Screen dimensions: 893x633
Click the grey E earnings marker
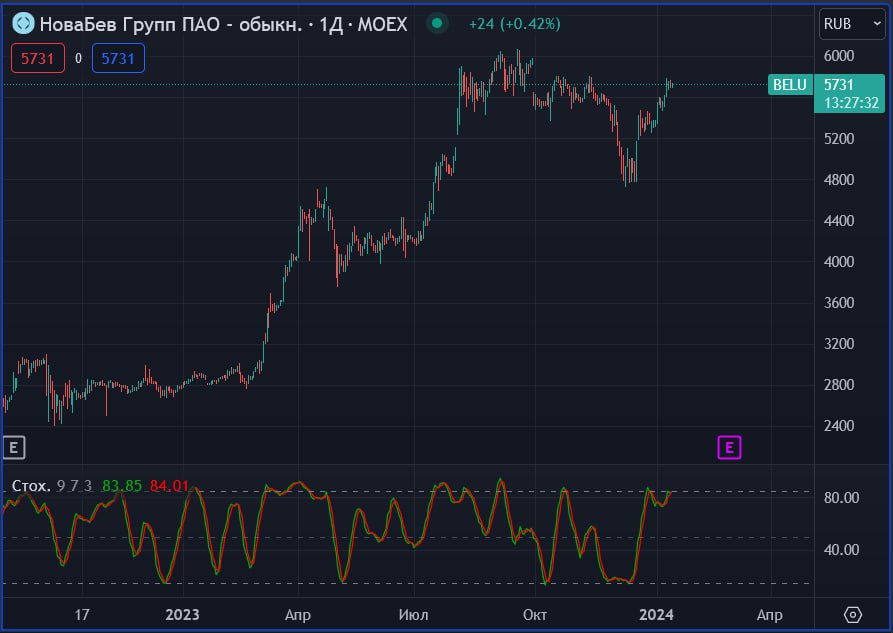(14, 447)
